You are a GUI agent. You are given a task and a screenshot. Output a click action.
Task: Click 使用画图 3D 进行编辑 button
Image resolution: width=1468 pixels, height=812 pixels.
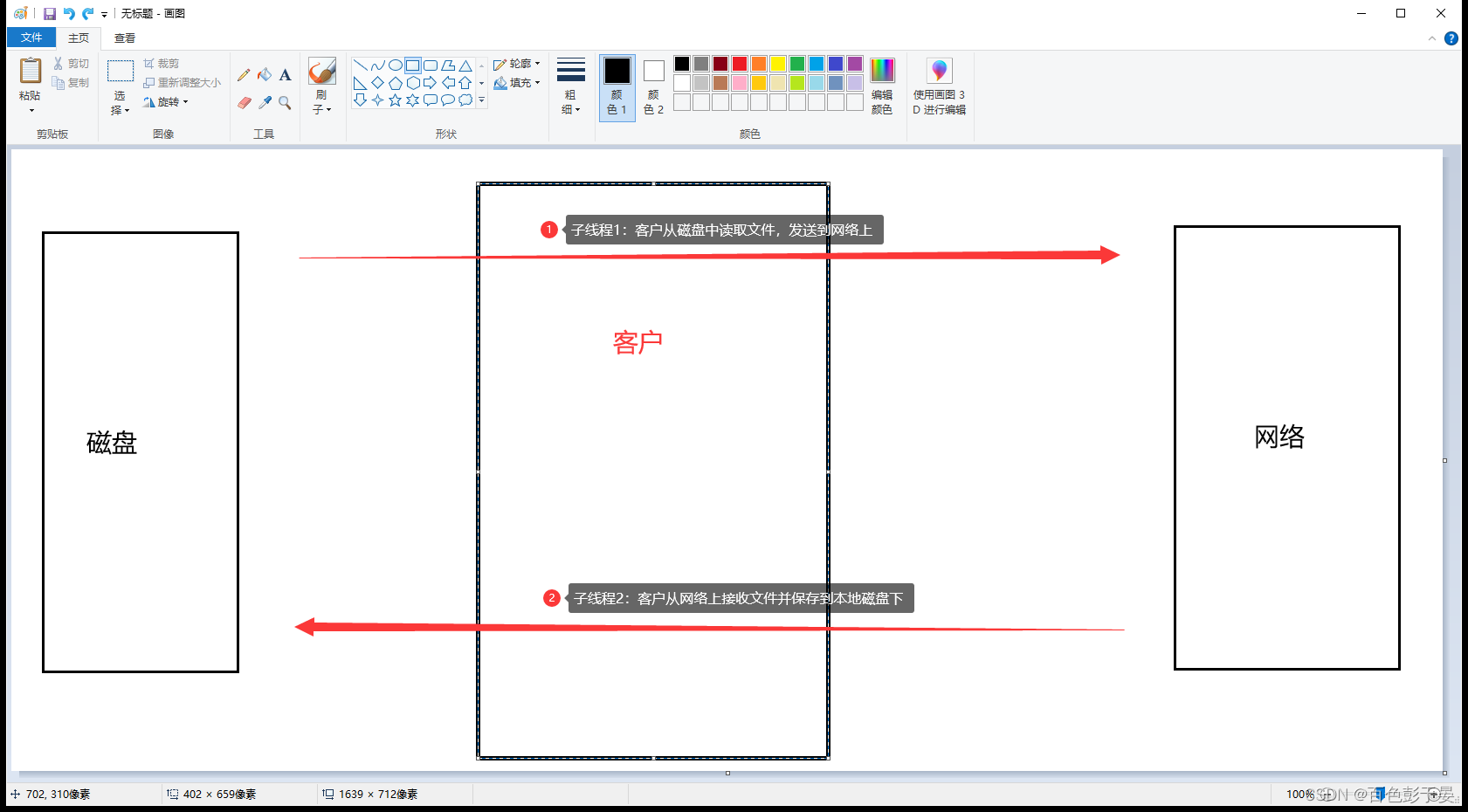(940, 86)
